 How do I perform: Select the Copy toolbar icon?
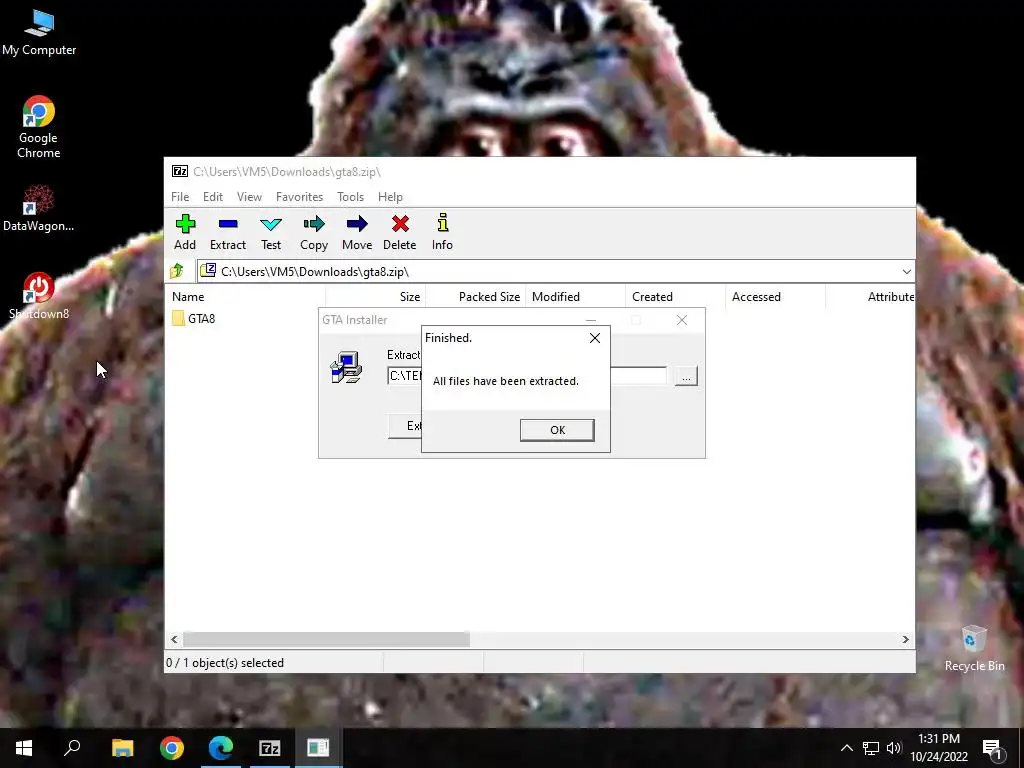(313, 232)
